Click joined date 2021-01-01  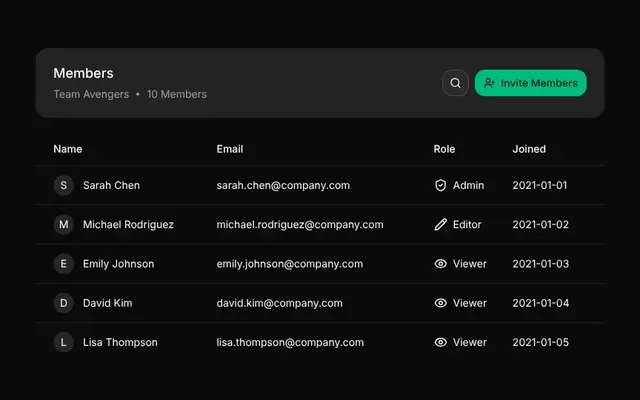point(540,185)
